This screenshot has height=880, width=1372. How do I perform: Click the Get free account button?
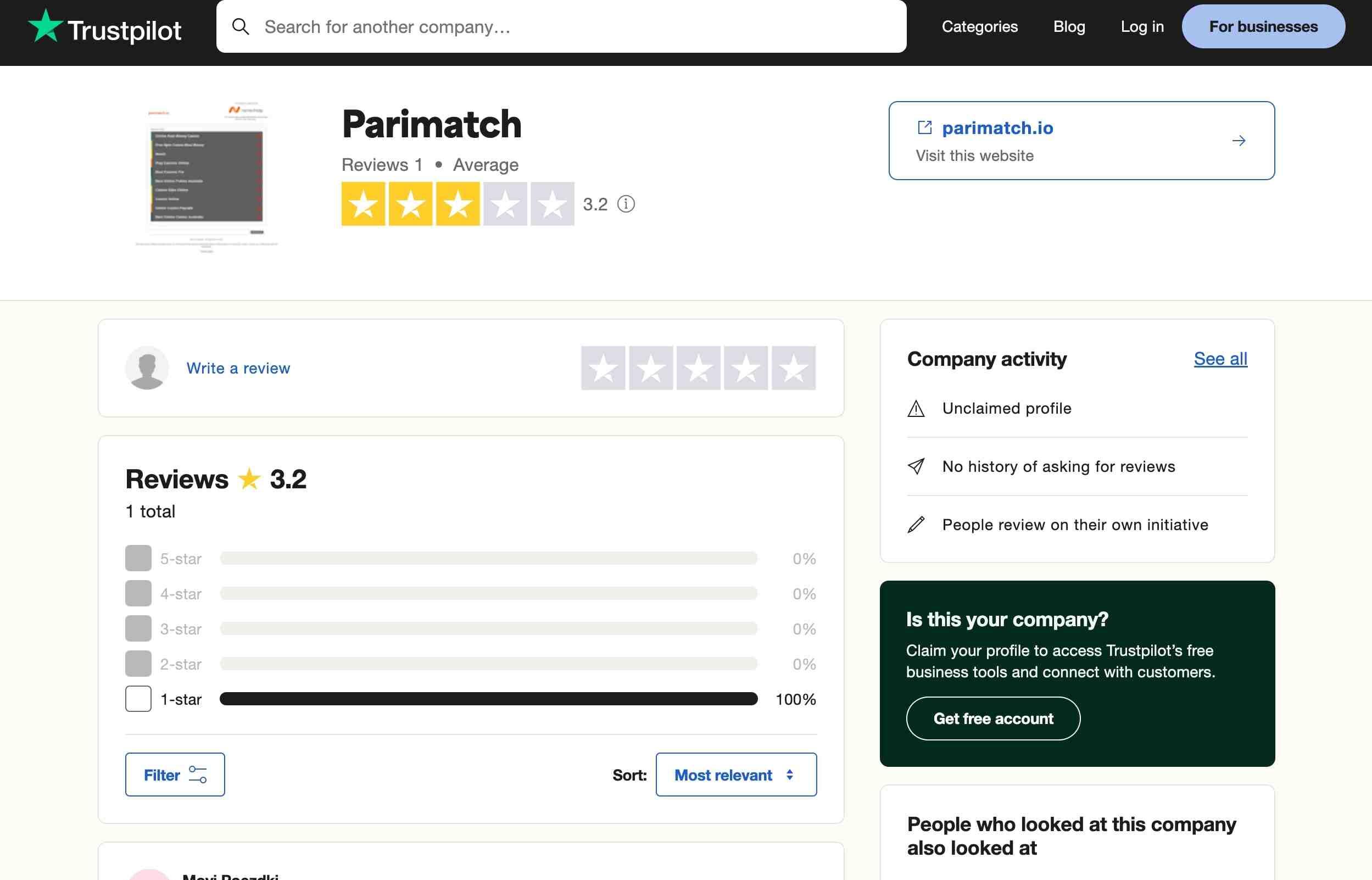tap(992, 719)
